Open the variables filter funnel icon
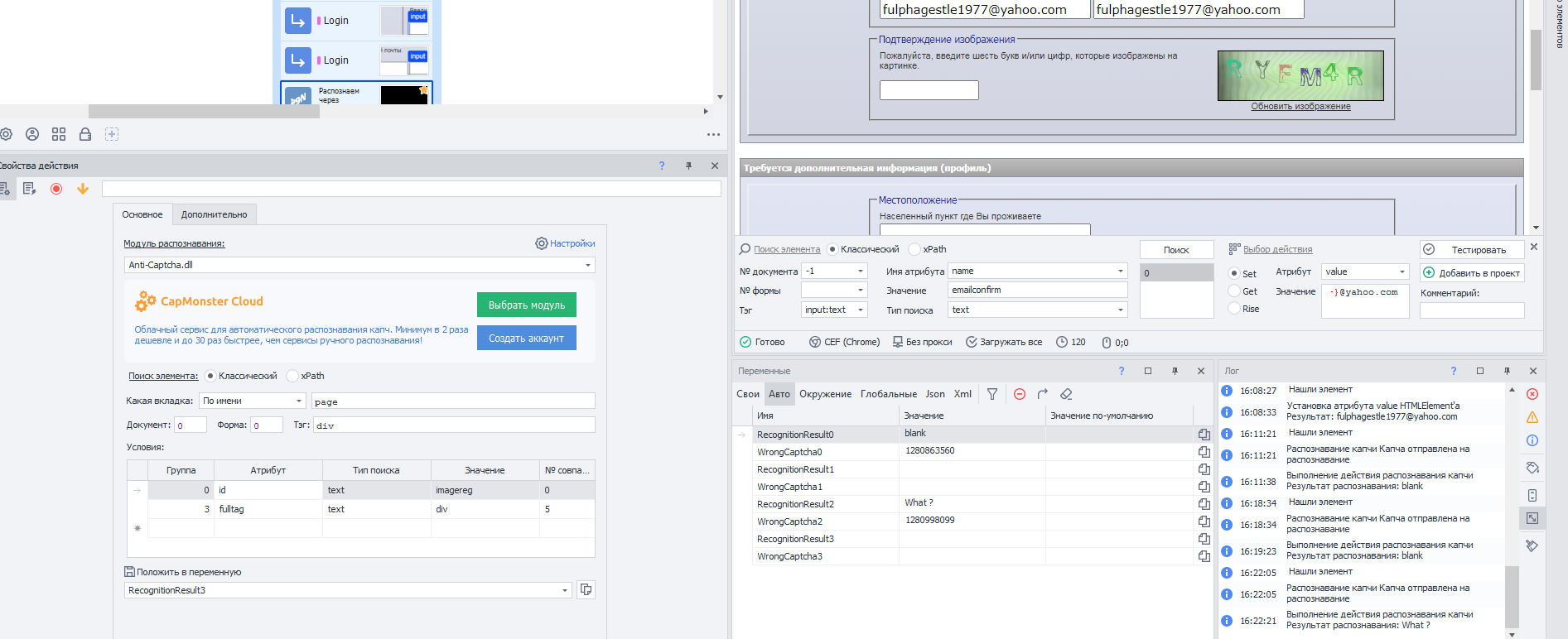This screenshot has width=1568, height=639. tap(992, 394)
